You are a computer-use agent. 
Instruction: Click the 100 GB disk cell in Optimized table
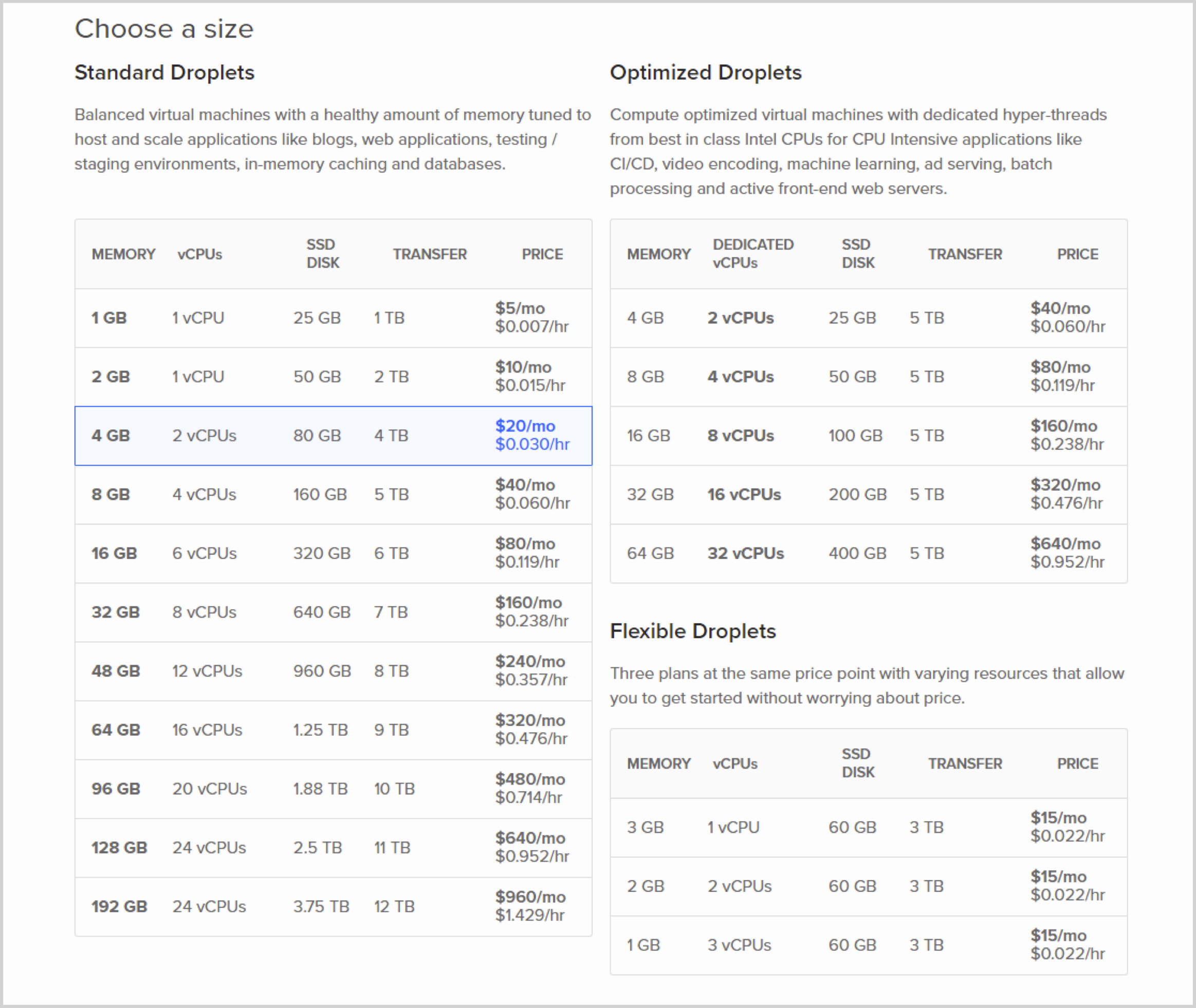[855, 436]
